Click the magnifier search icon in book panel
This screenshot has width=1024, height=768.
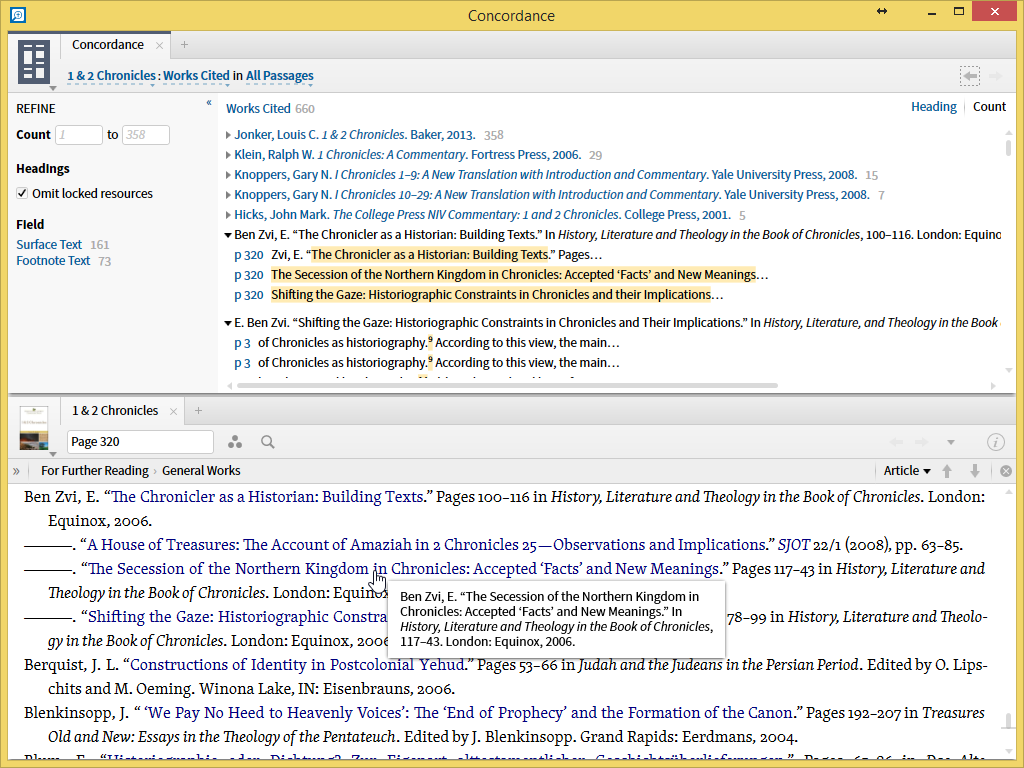pyautogui.click(x=268, y=442)
